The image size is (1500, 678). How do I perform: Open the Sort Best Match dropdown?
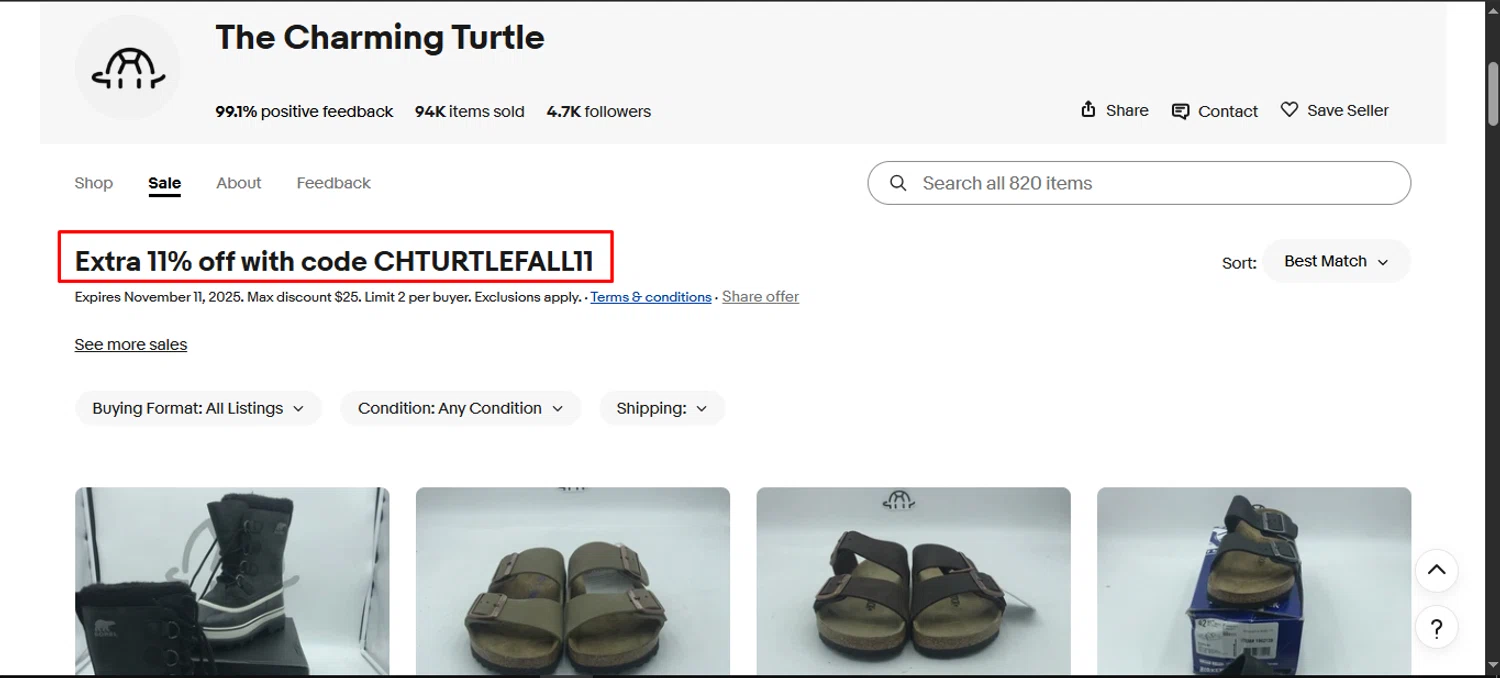pos(1336,261)
